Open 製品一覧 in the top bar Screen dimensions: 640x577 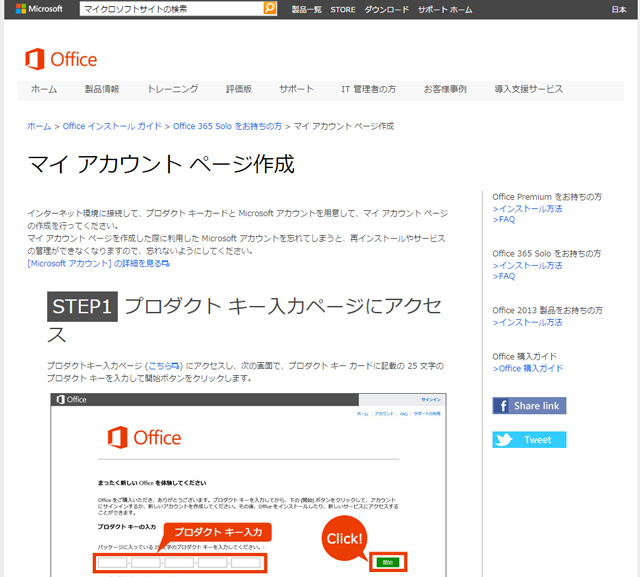tap(306, 9)
